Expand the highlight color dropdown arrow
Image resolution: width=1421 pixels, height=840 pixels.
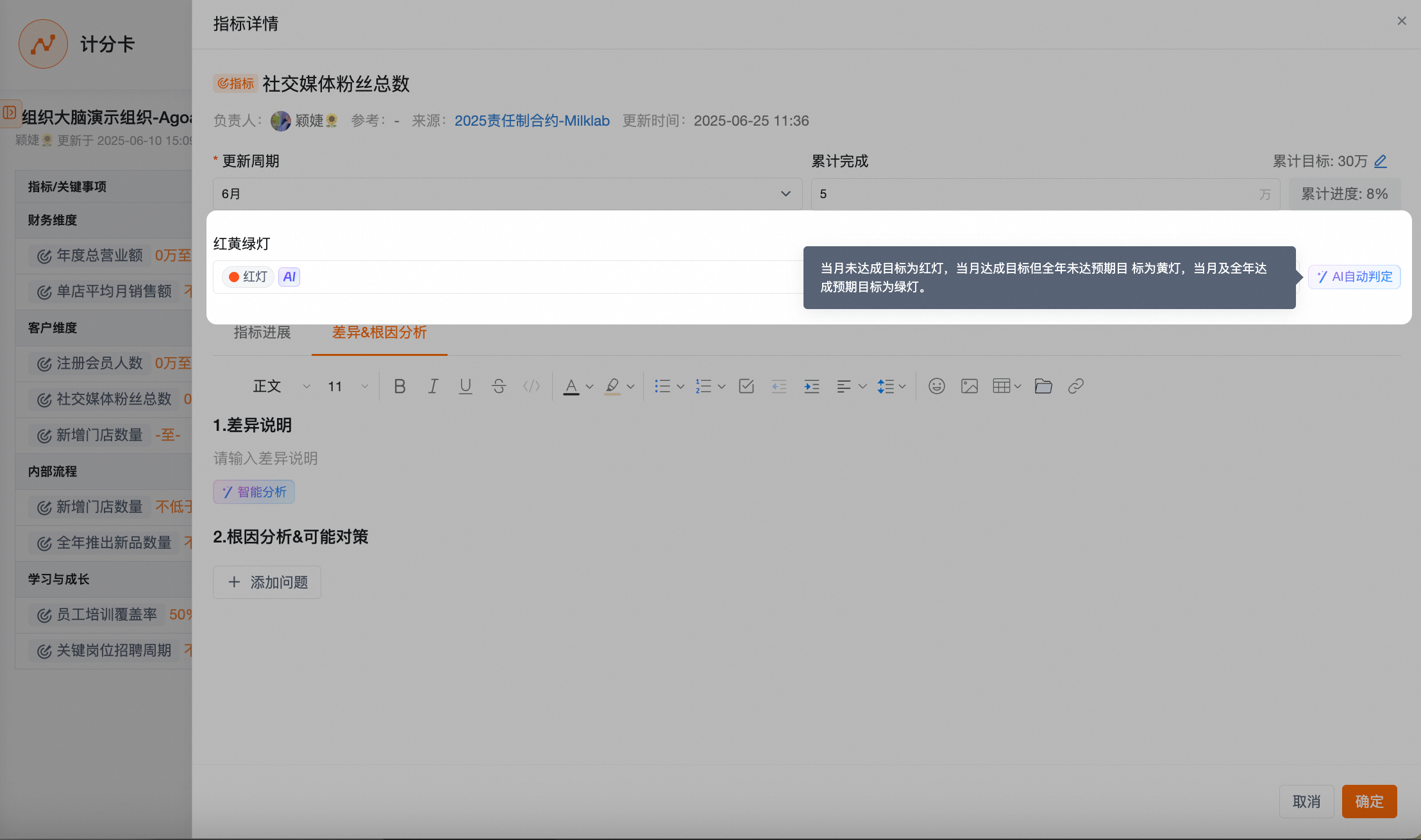pyautogui.click(x=630, y=387)
